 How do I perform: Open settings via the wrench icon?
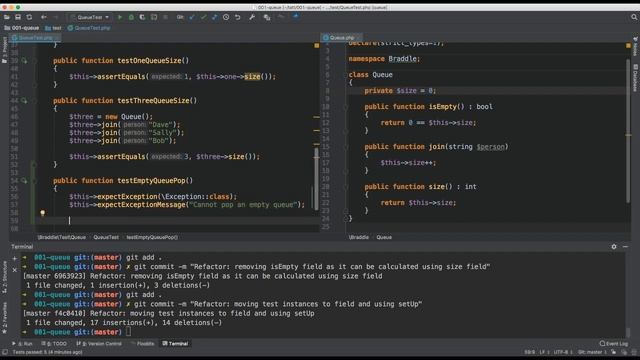pos(252,17)
